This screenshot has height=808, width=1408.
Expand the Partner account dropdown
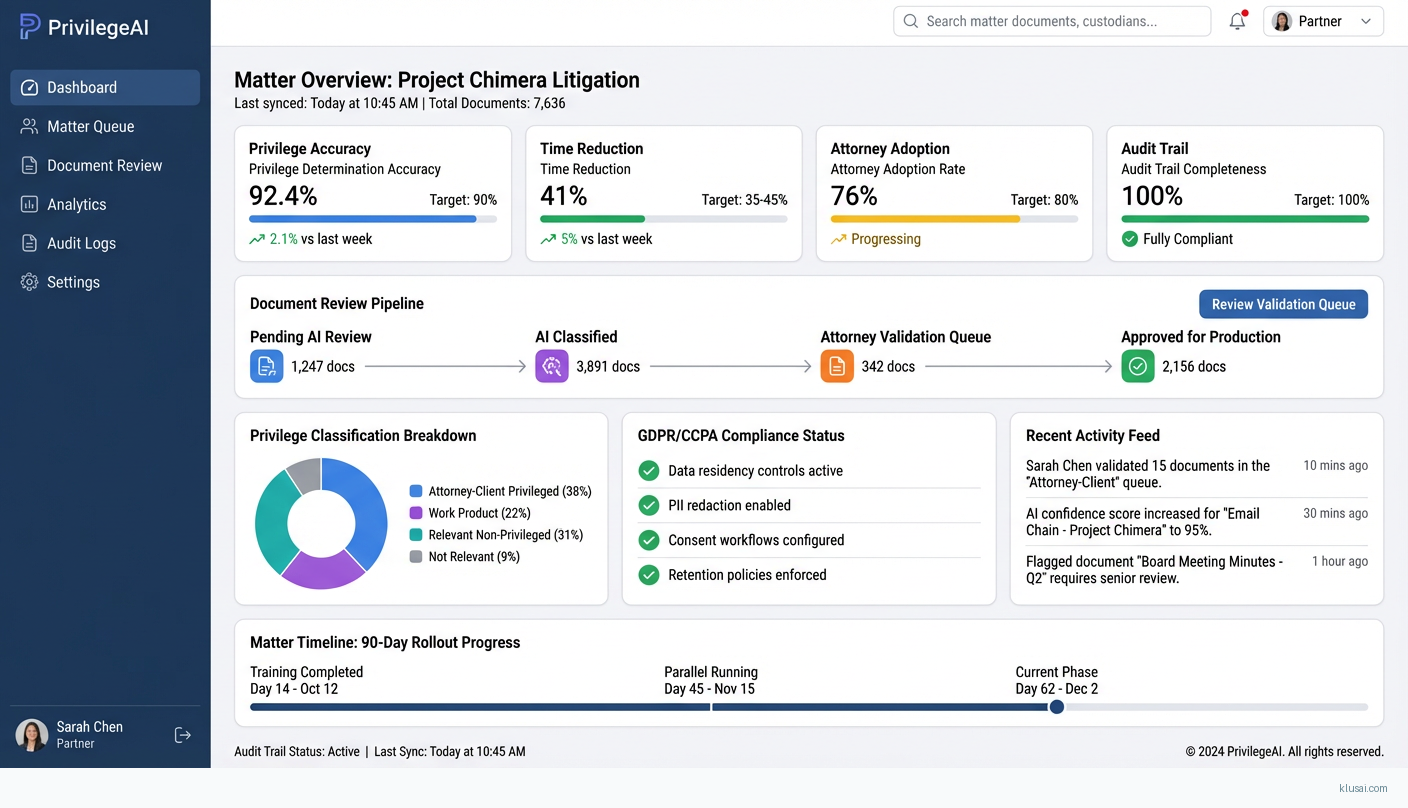click(1322, 21)
